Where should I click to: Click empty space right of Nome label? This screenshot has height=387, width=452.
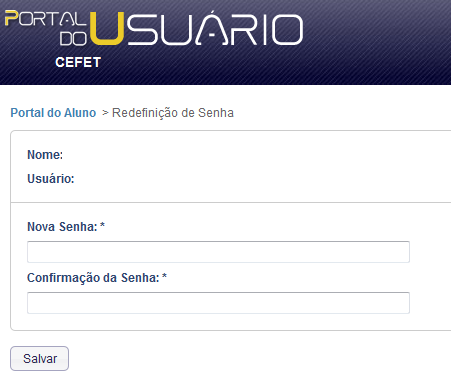click(x=233, y=155)
